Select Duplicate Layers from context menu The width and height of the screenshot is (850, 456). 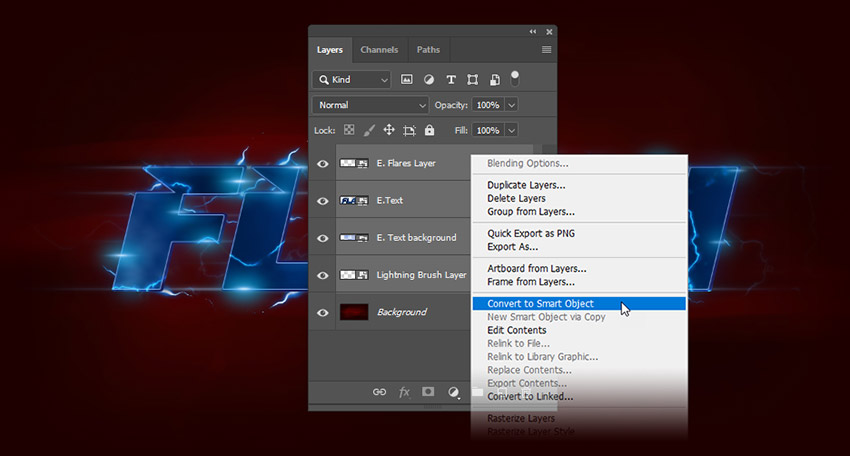tap(526, 185)
